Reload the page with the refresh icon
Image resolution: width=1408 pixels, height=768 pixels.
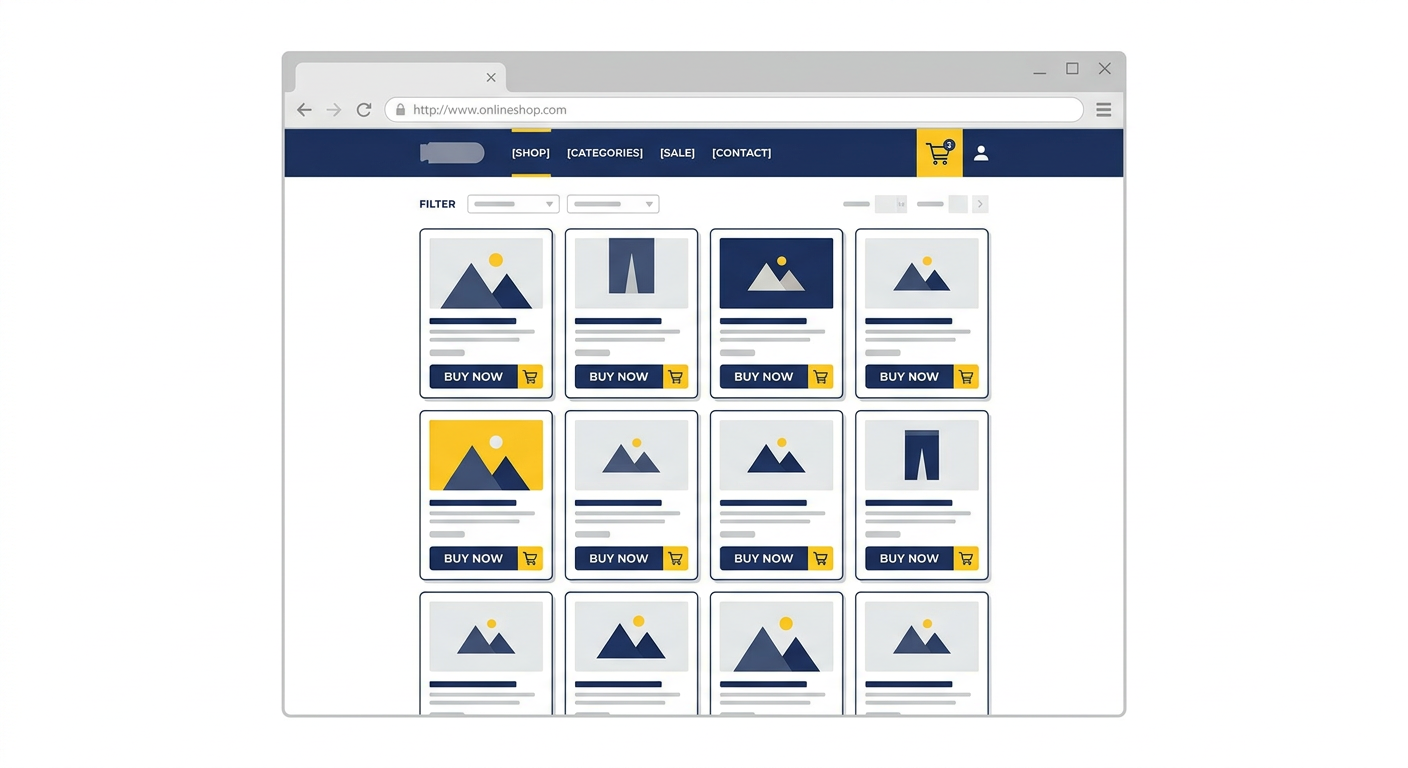(364, 110)
